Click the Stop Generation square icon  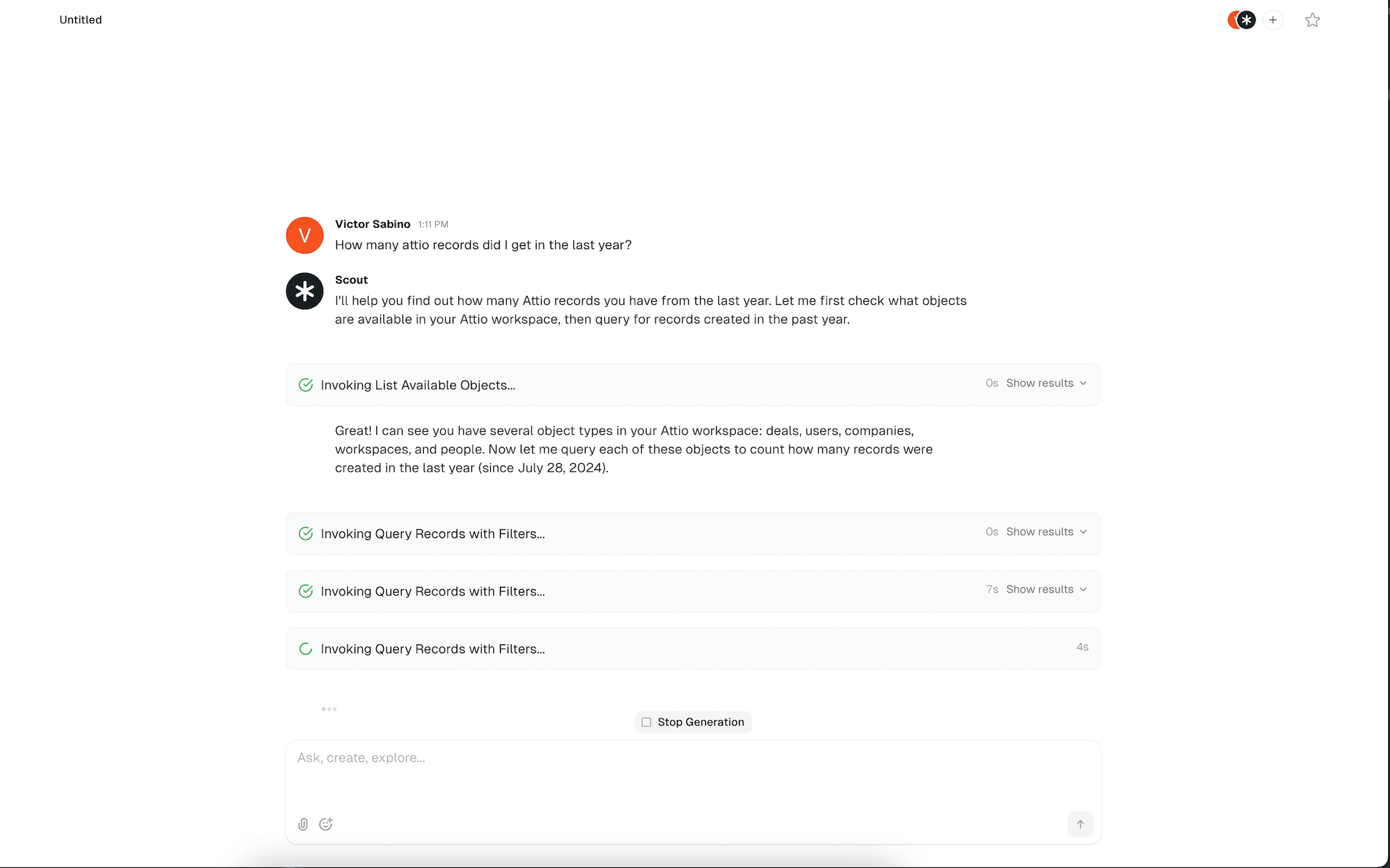646,722
